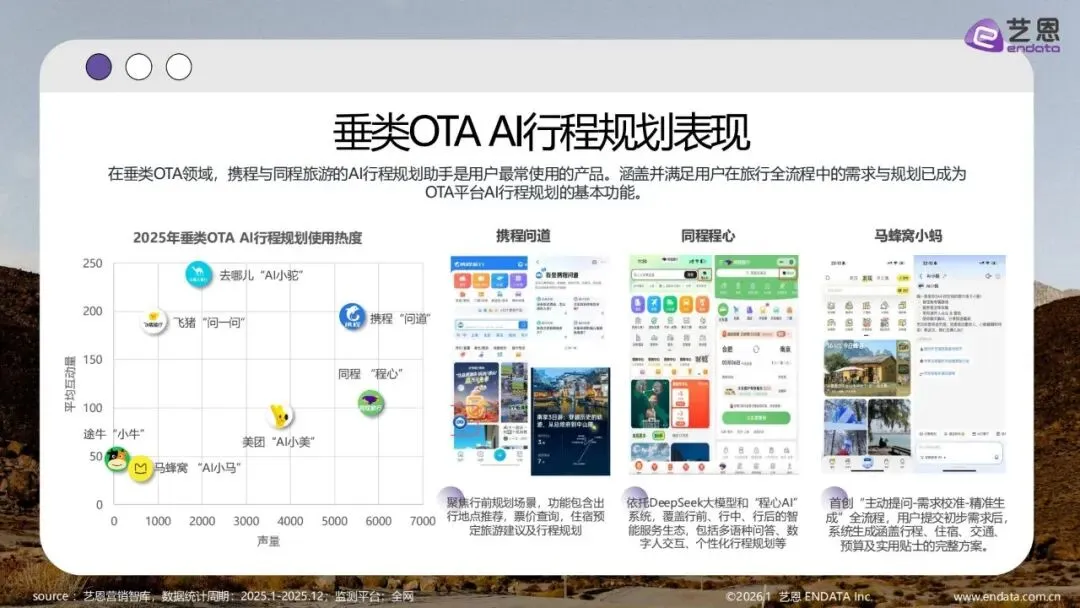Click the slide title 垂类OTA AI行程规划表现

pos(541,132)
